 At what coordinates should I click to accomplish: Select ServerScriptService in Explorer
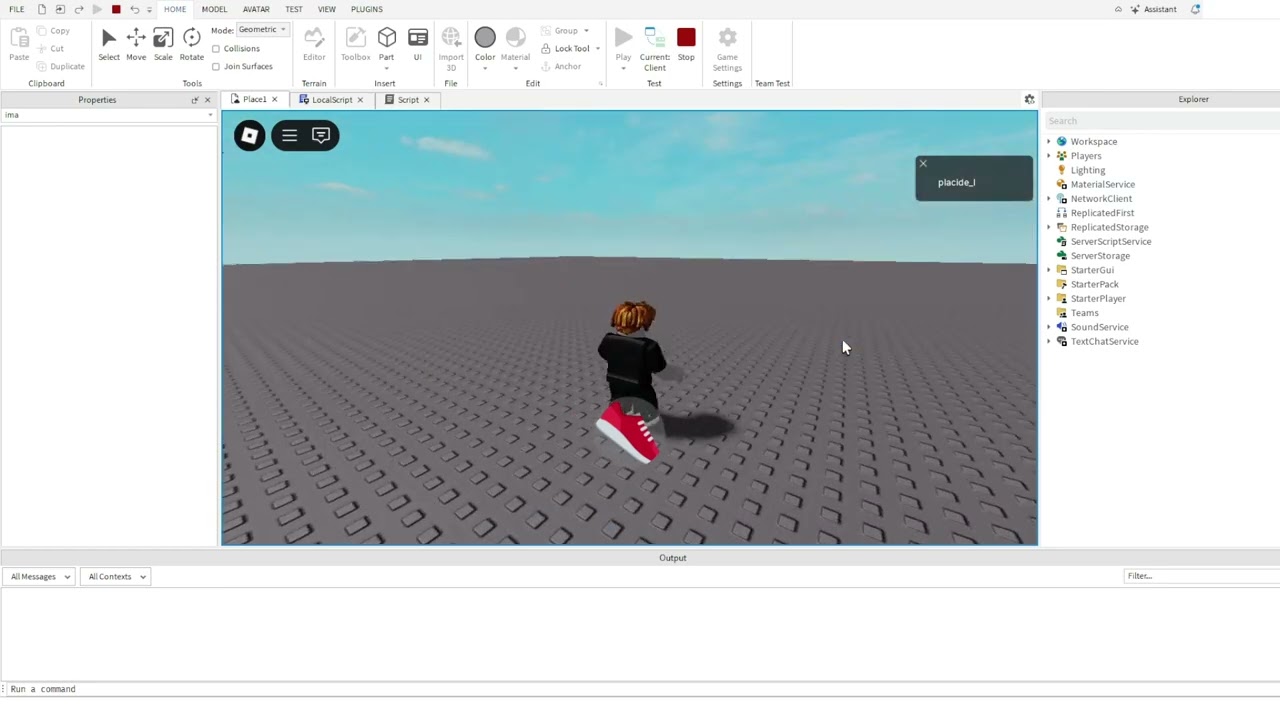tap(1111, 242)
